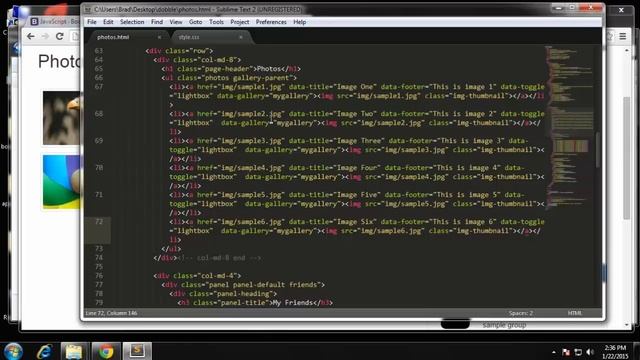The image size is (640, 360).
Task: Close the Sublime Text window
Action: coord(591,8)
